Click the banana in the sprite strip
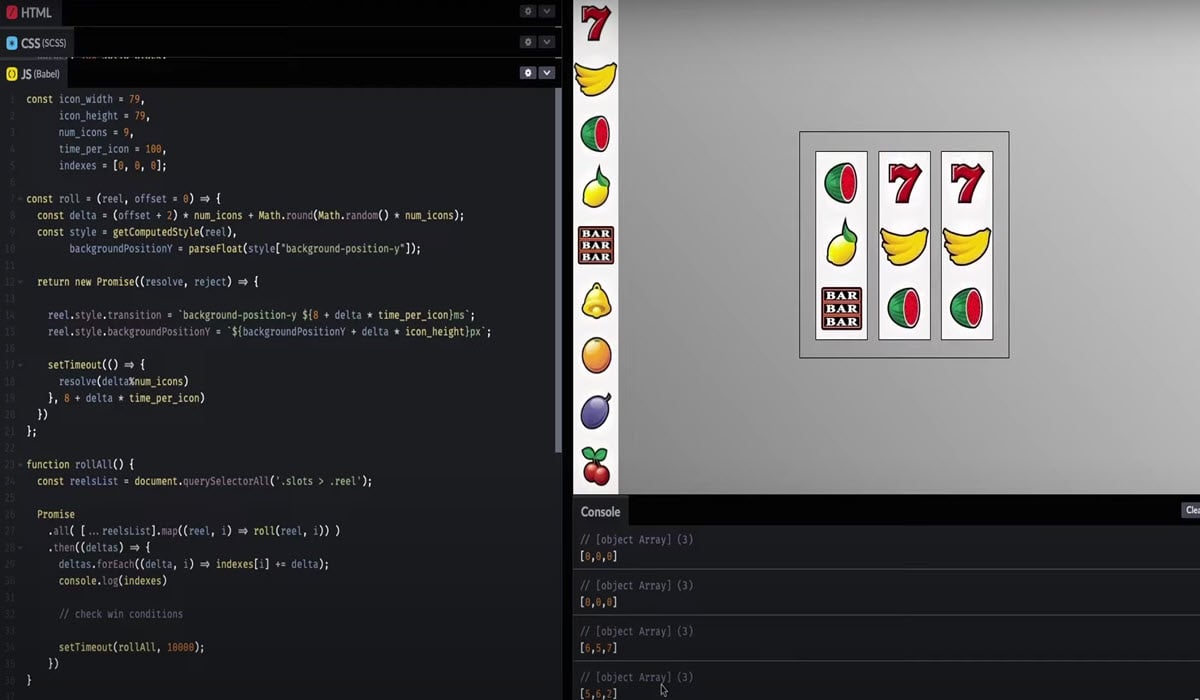This screenshot has width=1200, height=700. (x=596, y=78)
